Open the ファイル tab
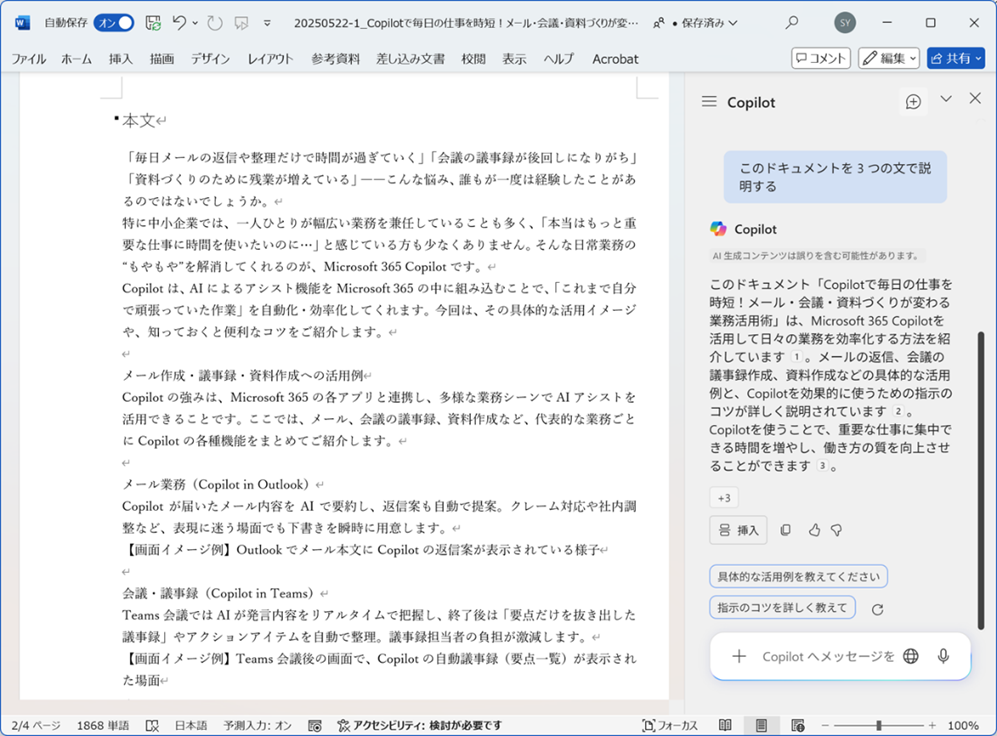997x736 pixels. click(29, 59)
